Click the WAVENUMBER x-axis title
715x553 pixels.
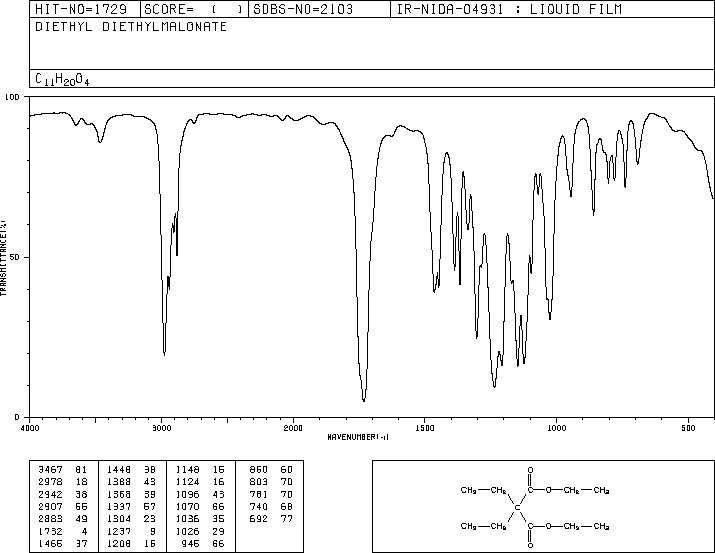pos(358,437)
